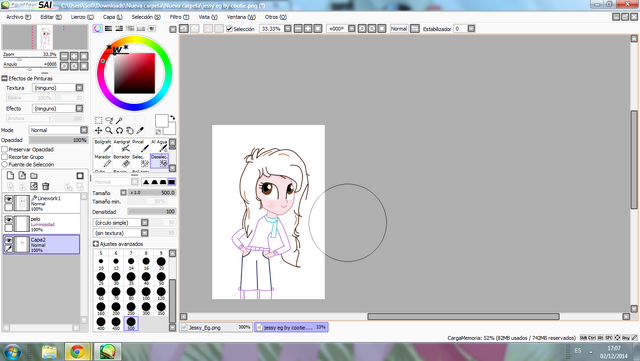Select the move layer tool
The height and width of the screenshot is (361, 640).
pos(98,130)
